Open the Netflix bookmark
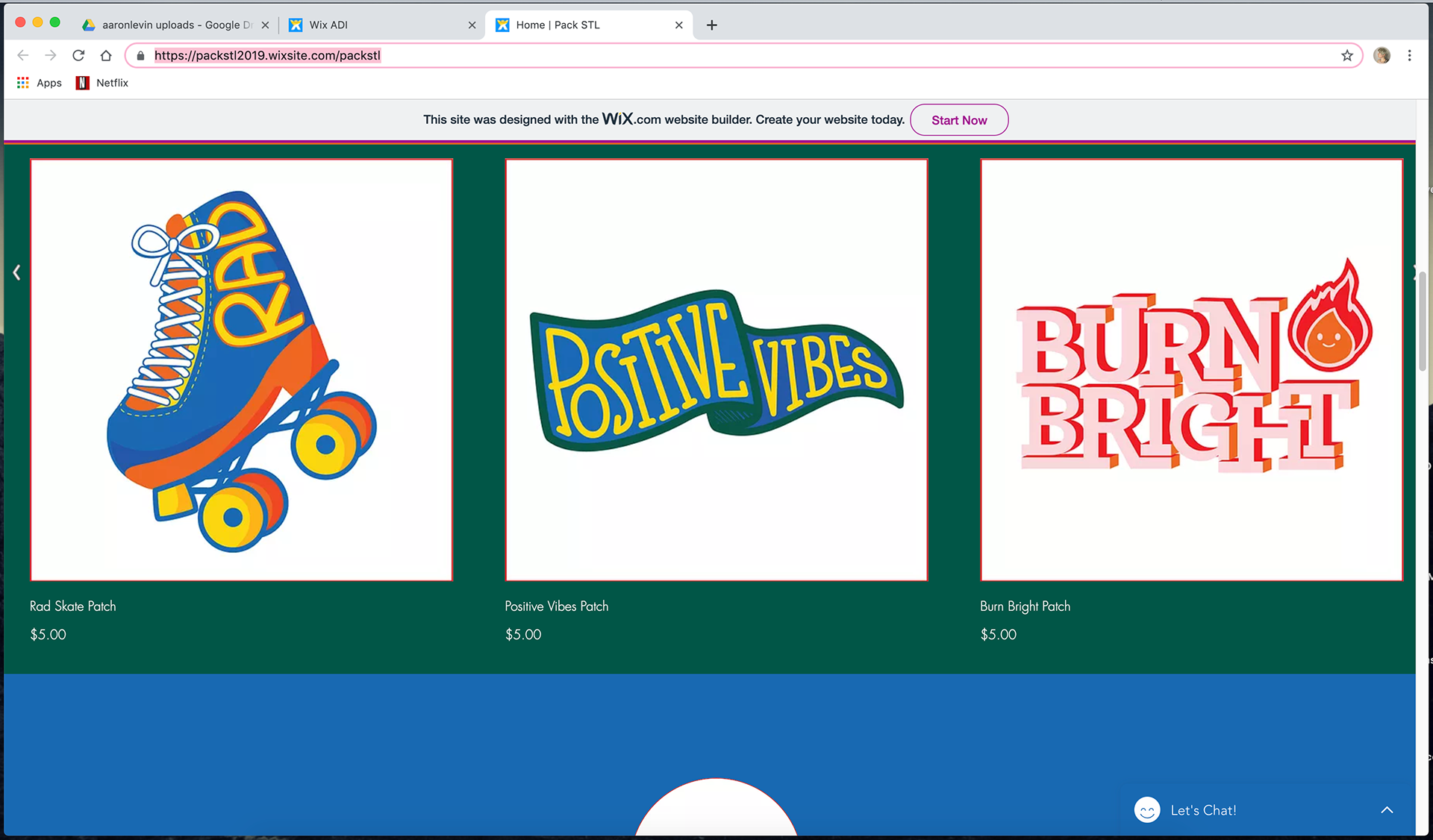Screen dimensions: 1433x840 click(102, 83)
